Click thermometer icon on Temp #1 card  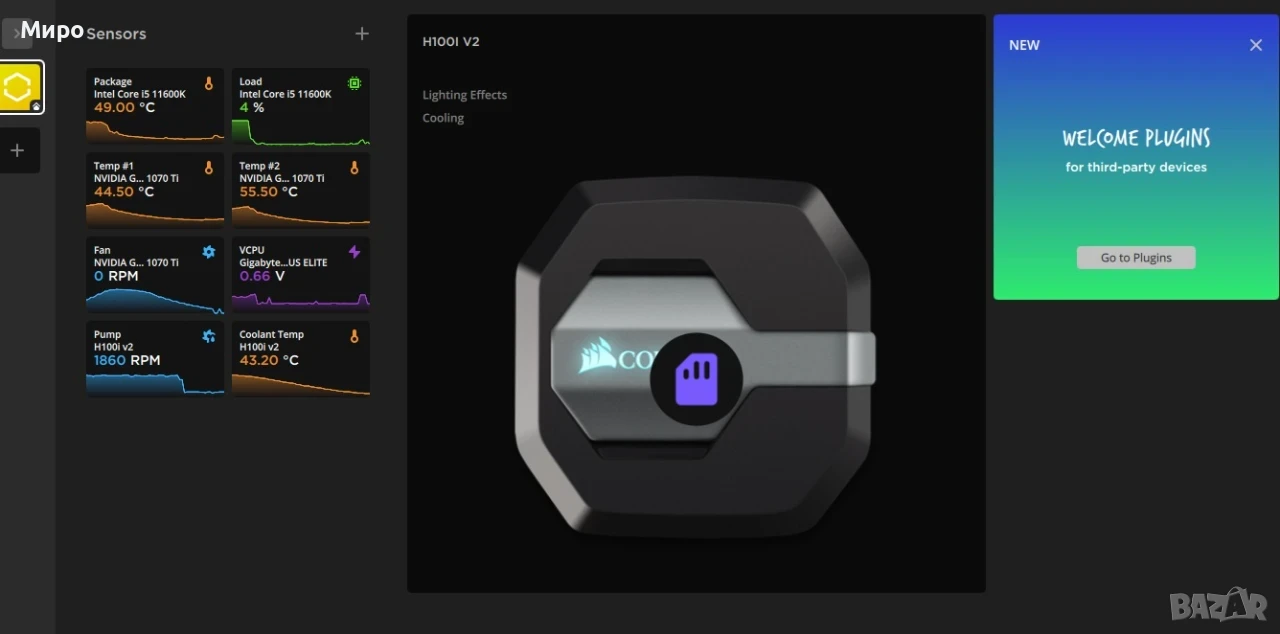[209, 168]
